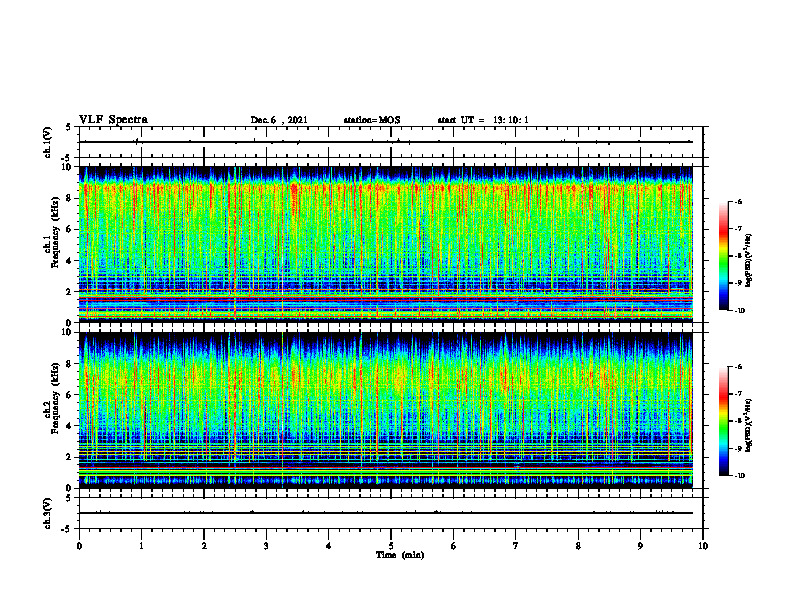792x612 pixels.
Task: Click the '-6' tick on ch.1 color scale
Action: 737,202
